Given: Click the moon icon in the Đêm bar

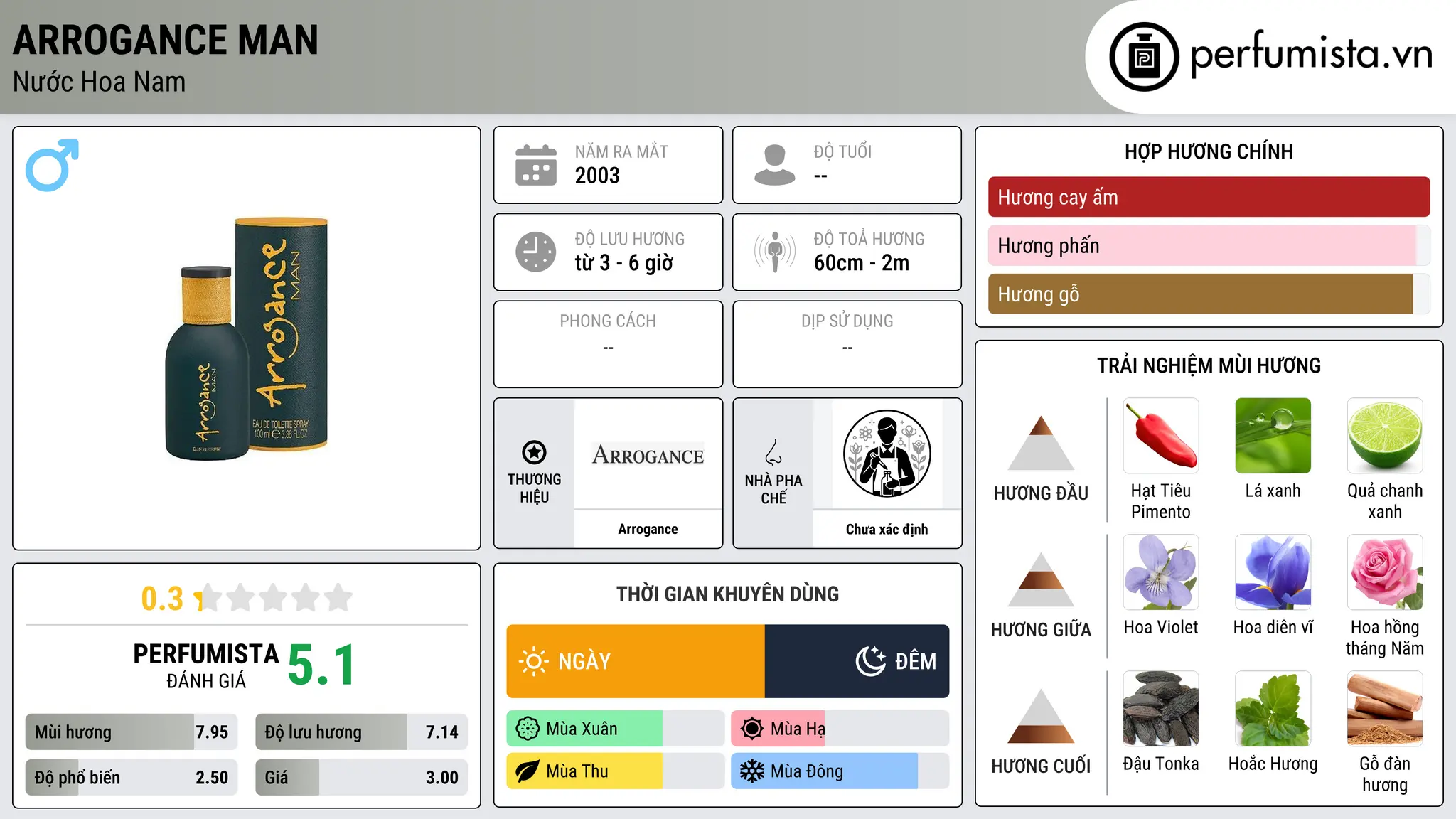Looking at the screenshot, I should click(x=870, y=661).
